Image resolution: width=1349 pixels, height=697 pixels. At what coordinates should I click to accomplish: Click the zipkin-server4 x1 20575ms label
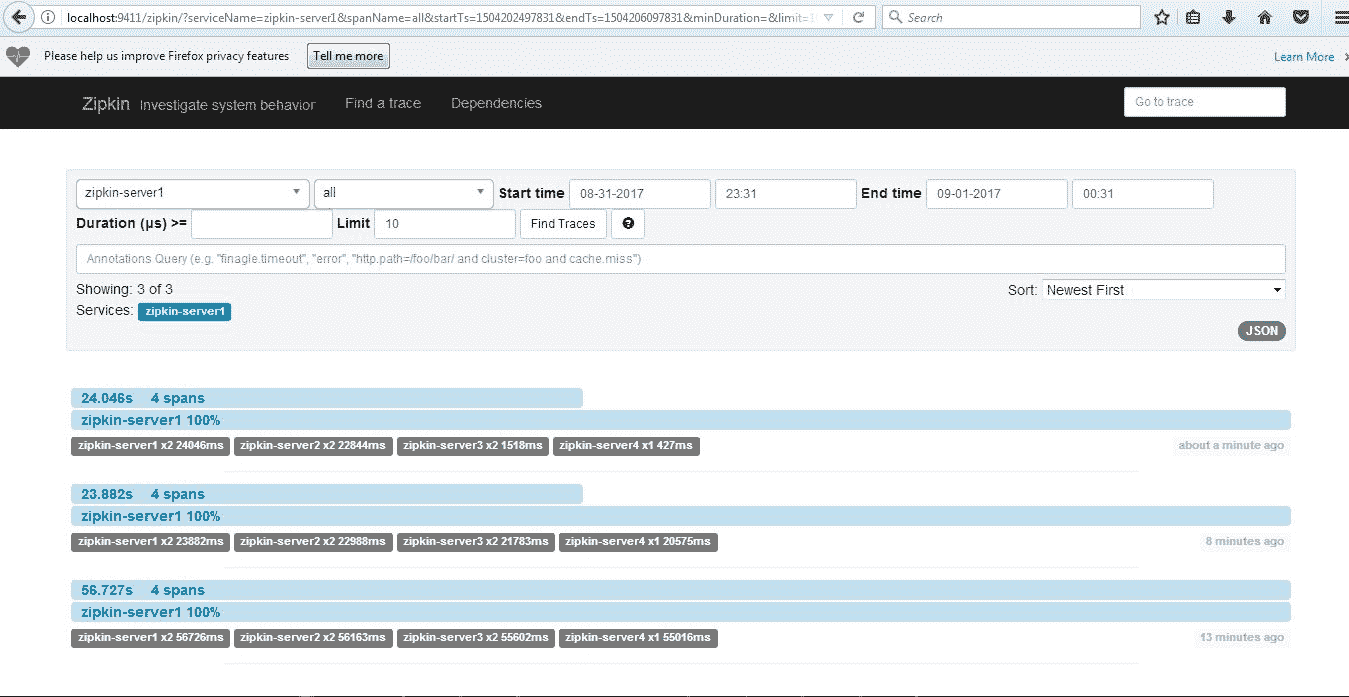[638, 542]
